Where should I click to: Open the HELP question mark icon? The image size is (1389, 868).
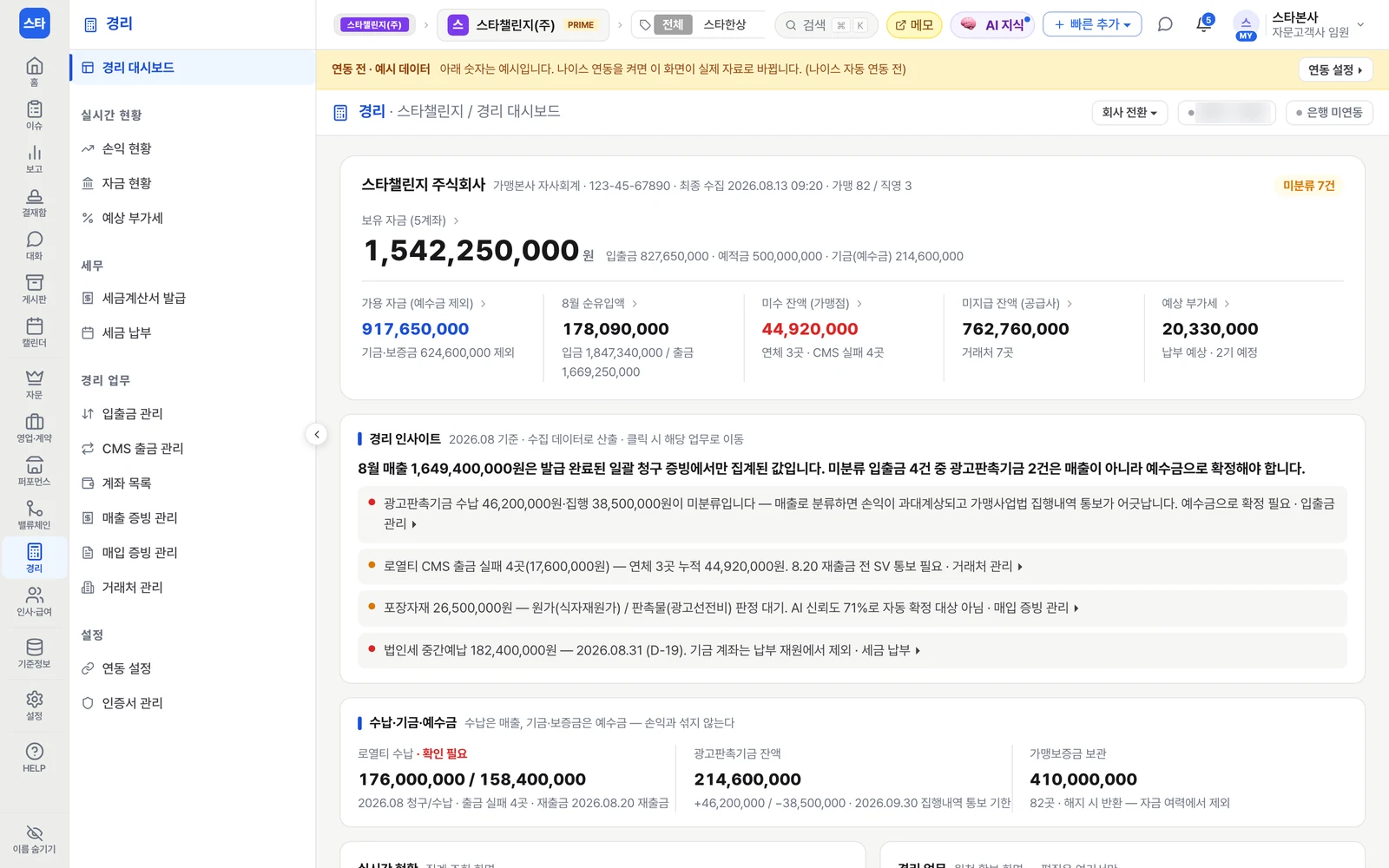click(x=34, y=757)
